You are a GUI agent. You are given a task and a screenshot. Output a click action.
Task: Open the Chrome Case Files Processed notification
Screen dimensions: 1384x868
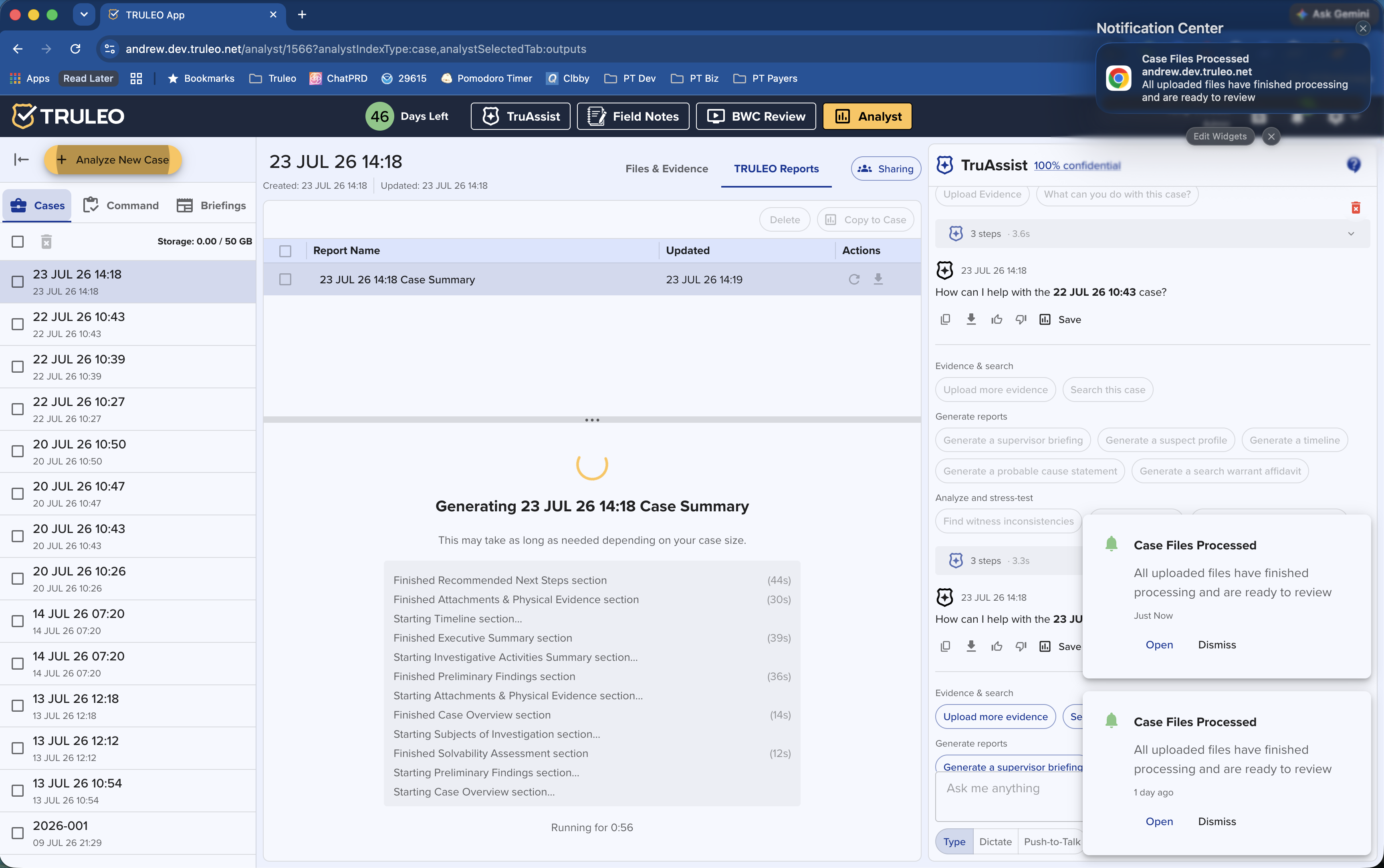pyautogui.click(x=1233, y=78)
